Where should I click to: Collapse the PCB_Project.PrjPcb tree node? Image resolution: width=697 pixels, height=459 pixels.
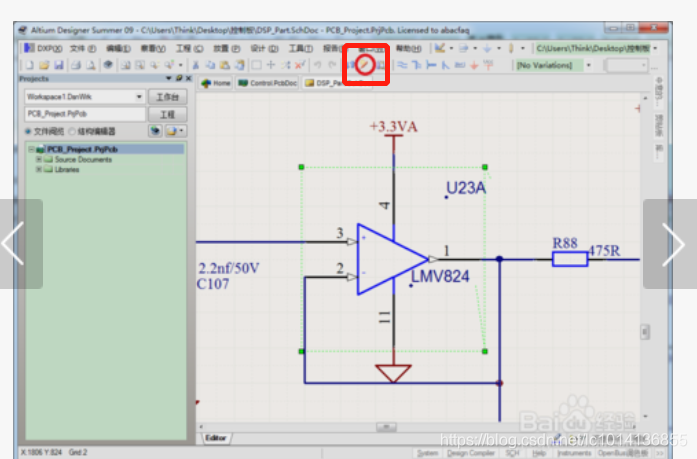(x=31, y=149)
